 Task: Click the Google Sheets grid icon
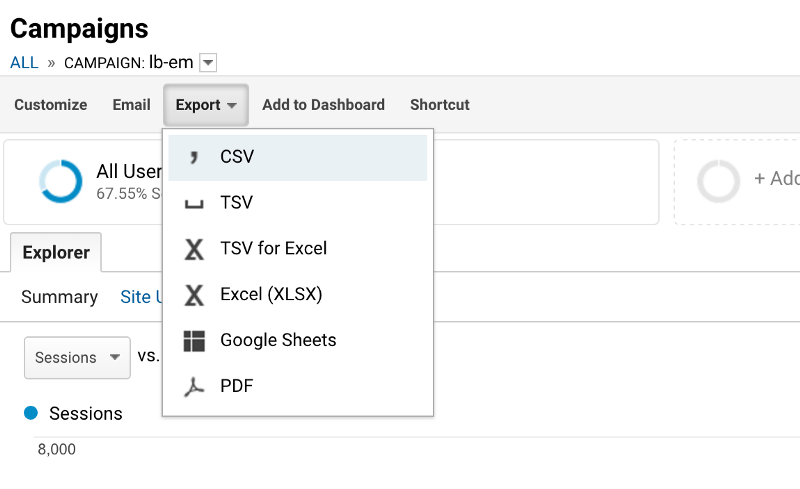(194, 341)
